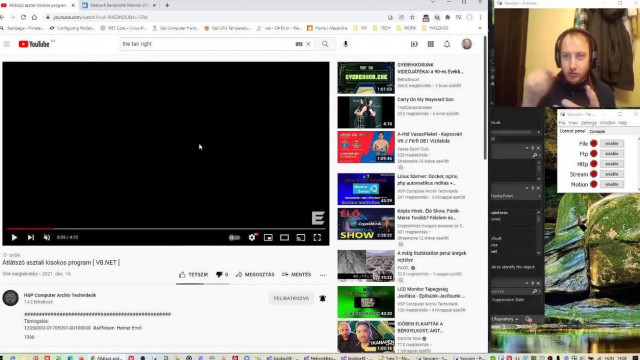
Task: Dislike the video
Action: [x=222, y=275]
